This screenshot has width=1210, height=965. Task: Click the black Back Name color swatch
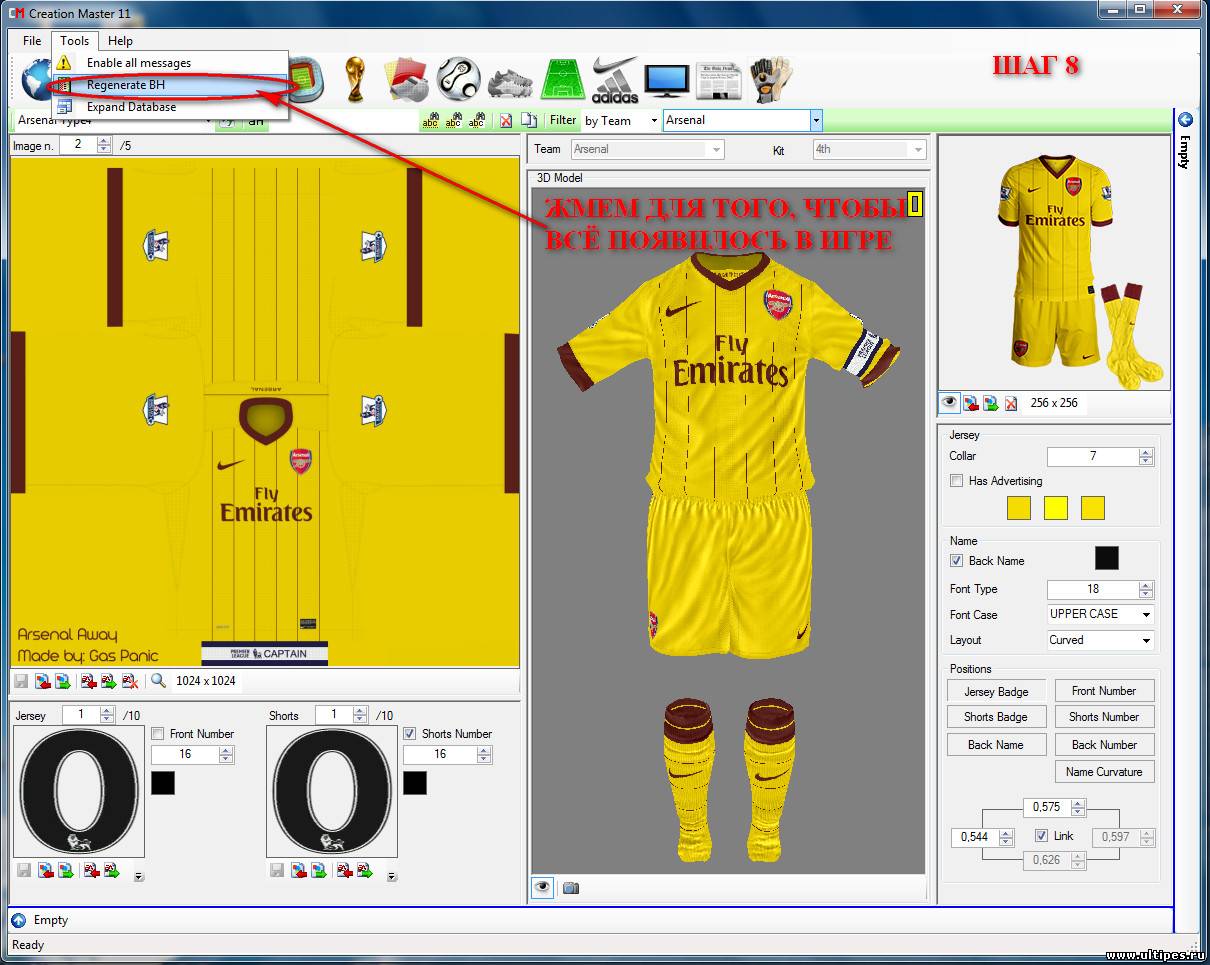[x=1106, y=558]
